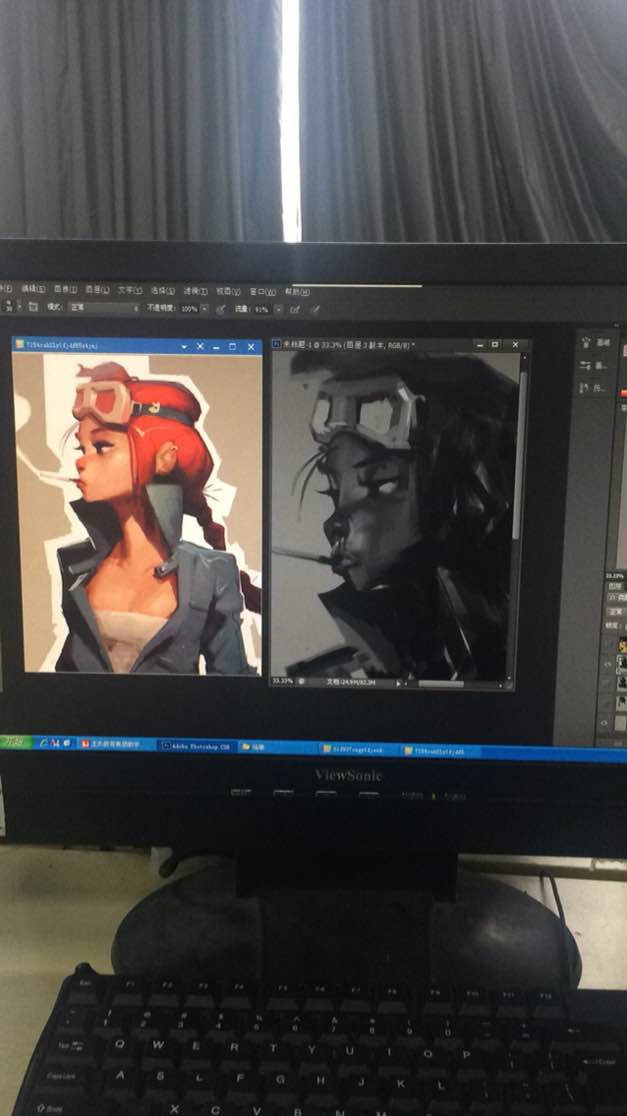Click the 锁定 lock options in Layers panel
627x1116 pixels.
[x=614, y=626]
